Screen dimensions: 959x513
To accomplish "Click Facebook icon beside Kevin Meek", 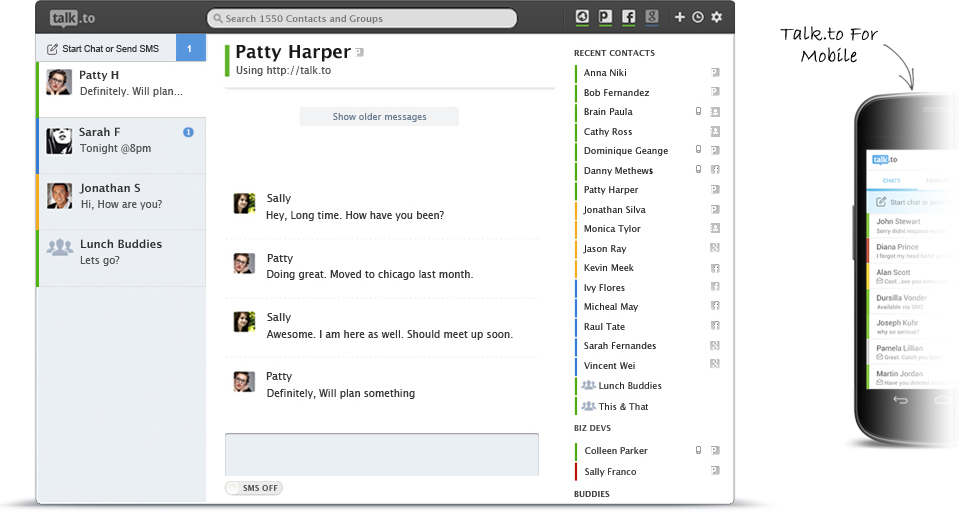I will (x=715, y=268).
